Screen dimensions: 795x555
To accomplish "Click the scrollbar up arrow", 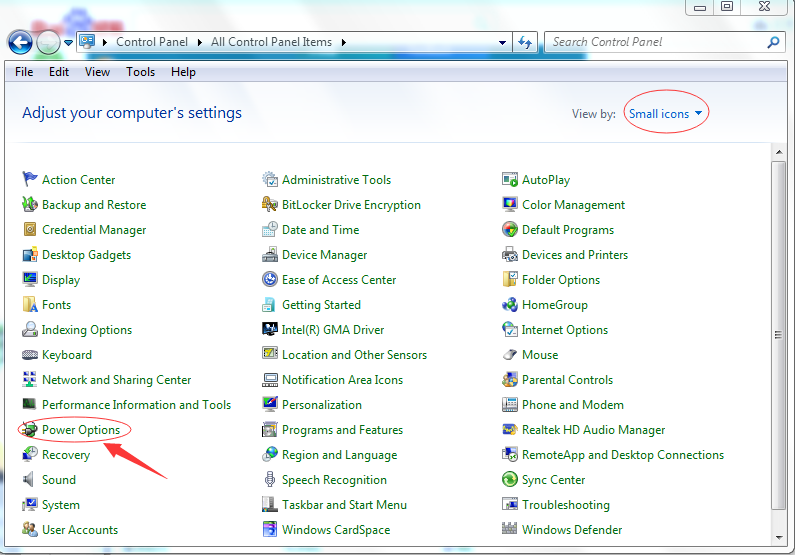I will click(x=778, y=152).
